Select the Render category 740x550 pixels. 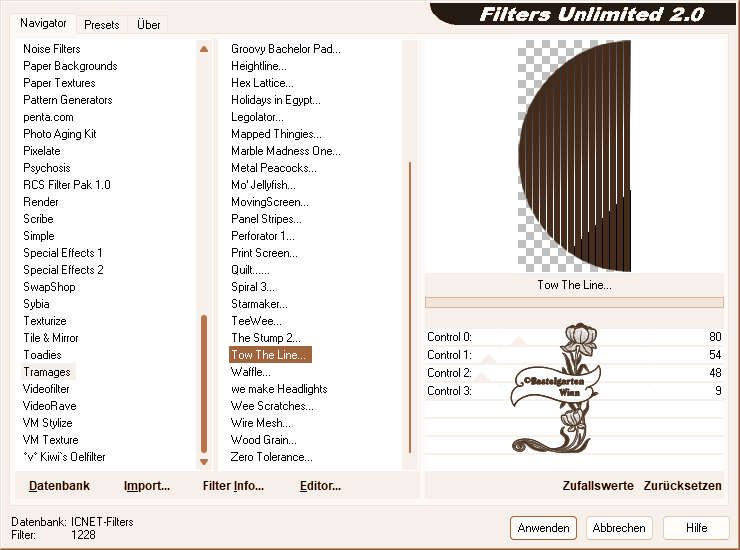[41, 202]
